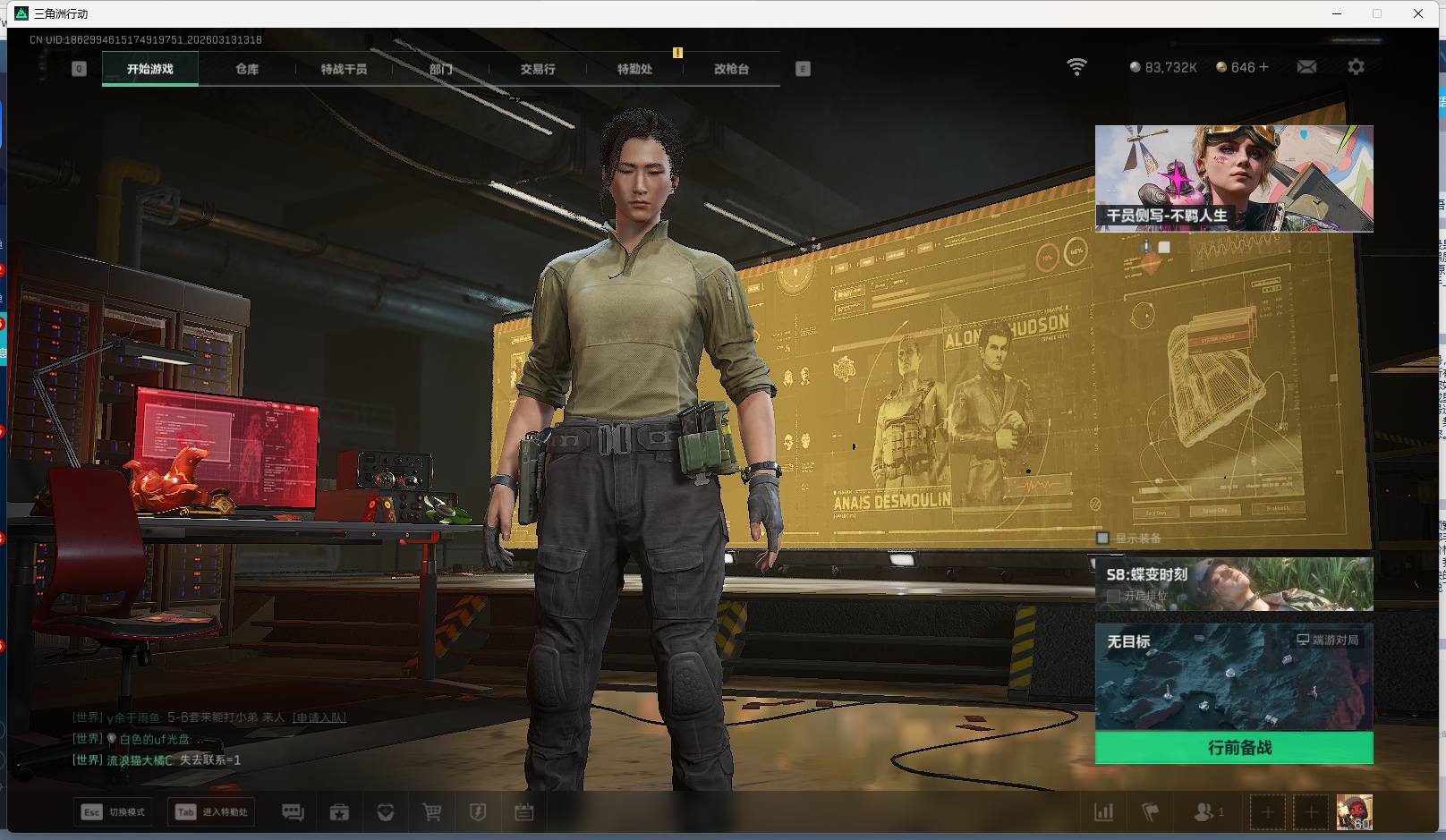Open the 交易行 tab
This screenshot has height=840, width=1446.
tap(538, 69)
